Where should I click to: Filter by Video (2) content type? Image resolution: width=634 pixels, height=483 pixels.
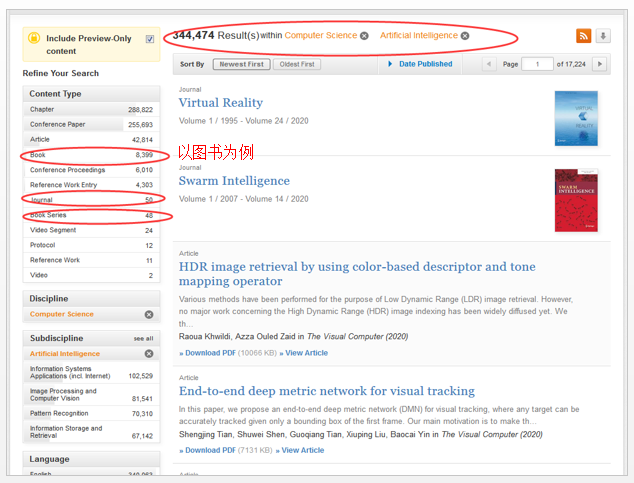point(91,275)
